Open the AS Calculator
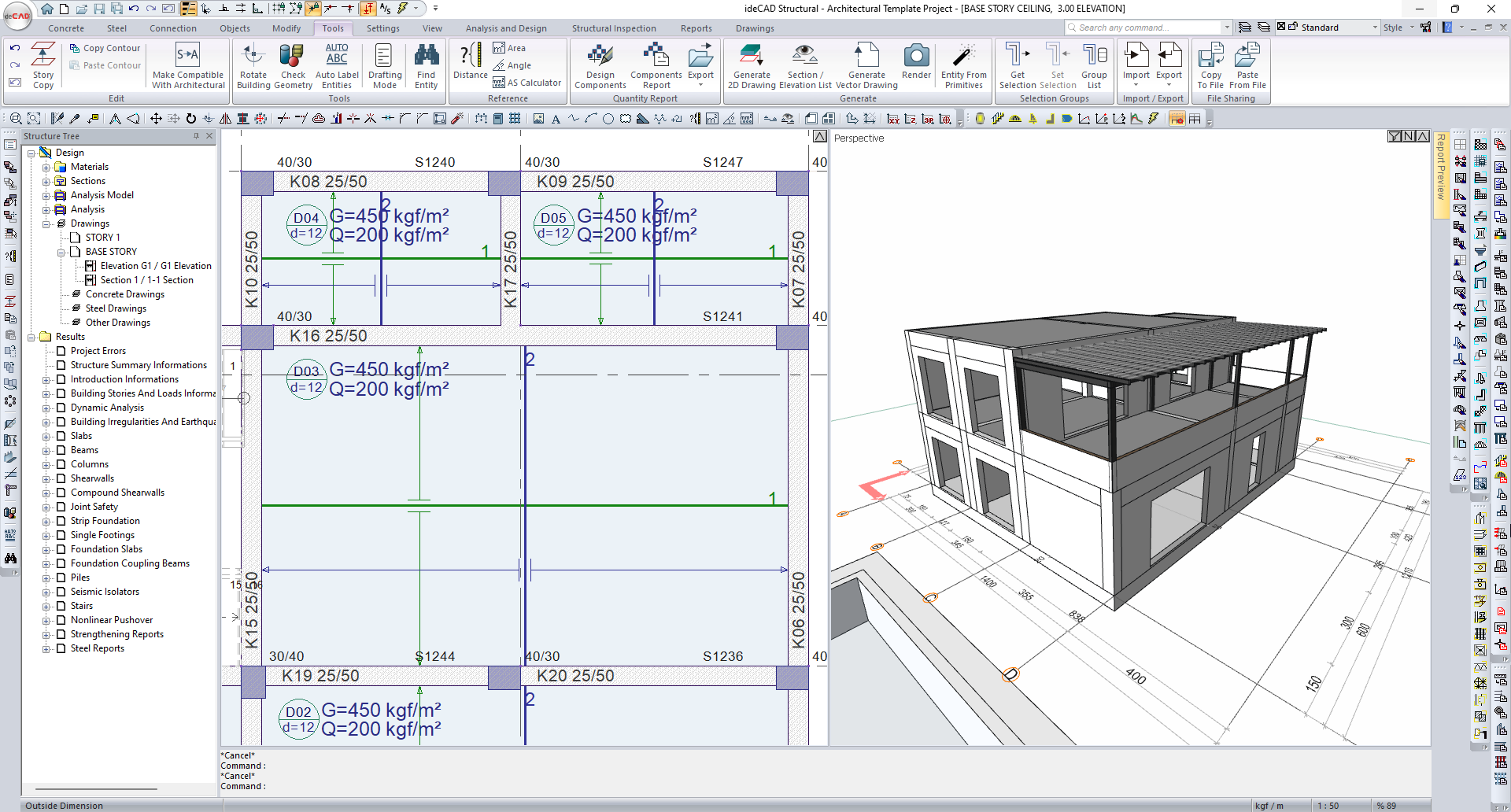 coord(526,83)
